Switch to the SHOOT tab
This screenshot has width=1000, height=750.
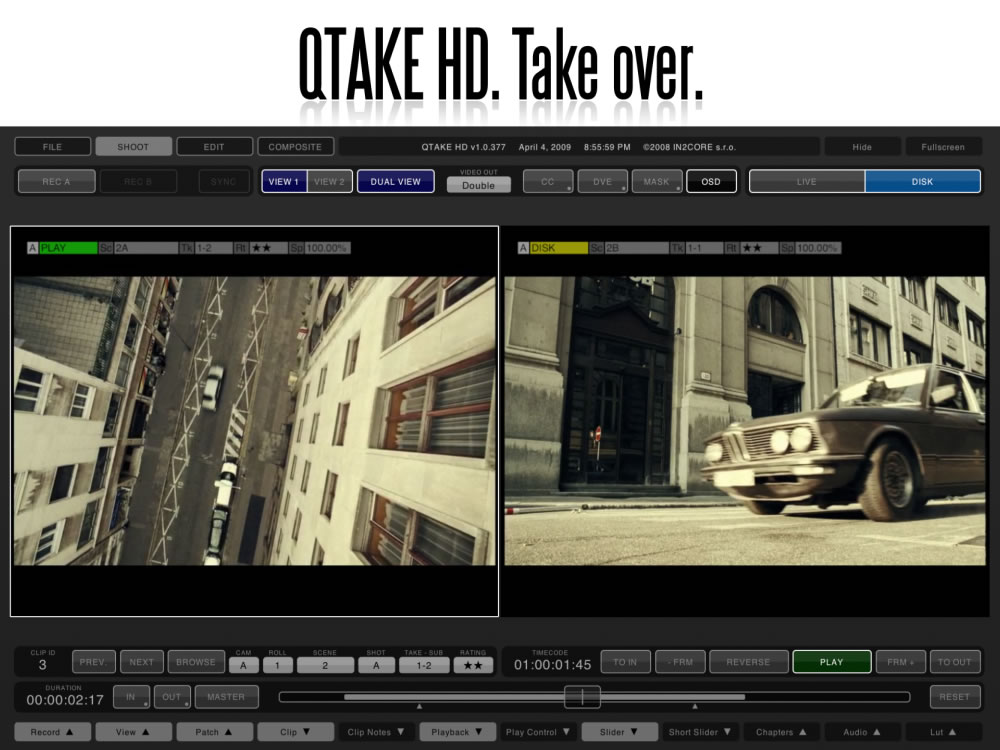click(133, 147)
